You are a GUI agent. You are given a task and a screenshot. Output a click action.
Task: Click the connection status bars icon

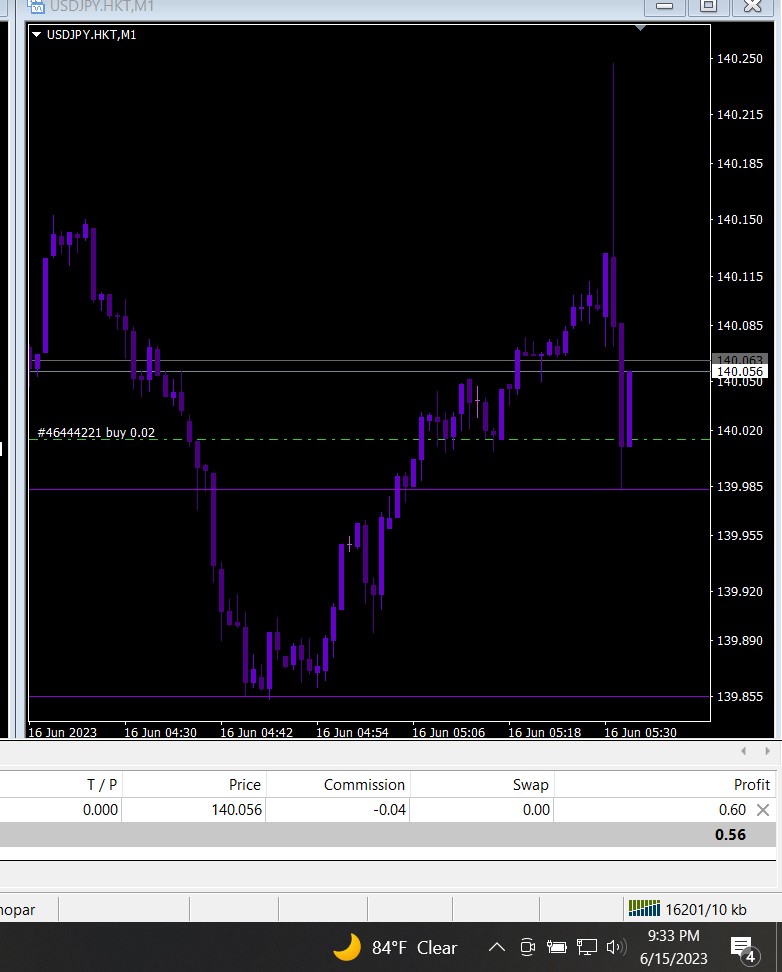pos(644,908)
